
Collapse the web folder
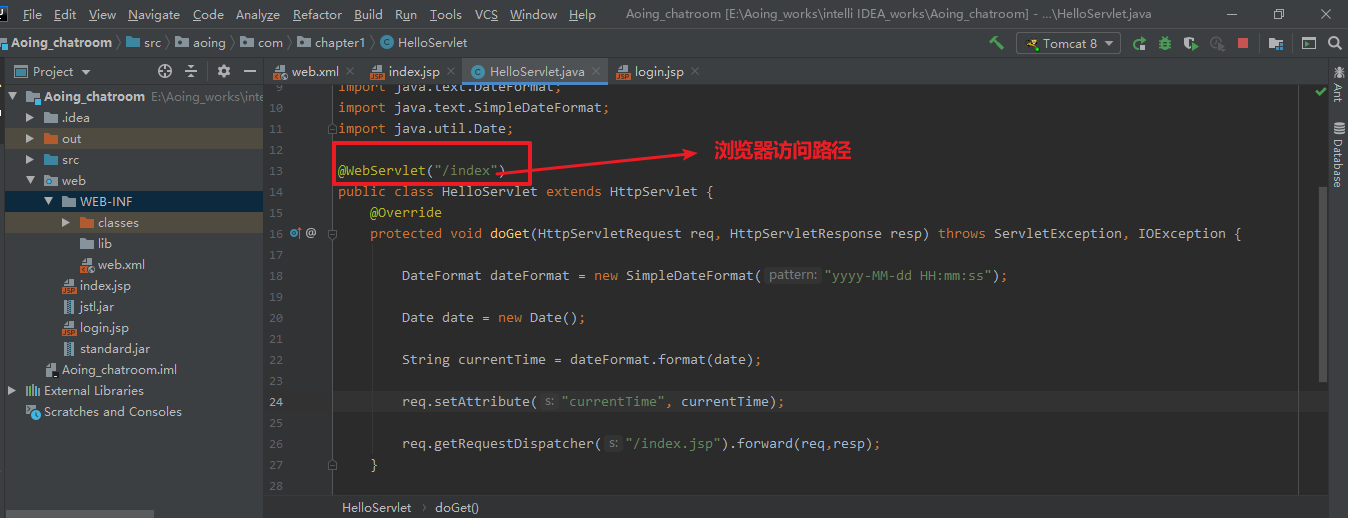click(x=30, y=181)
